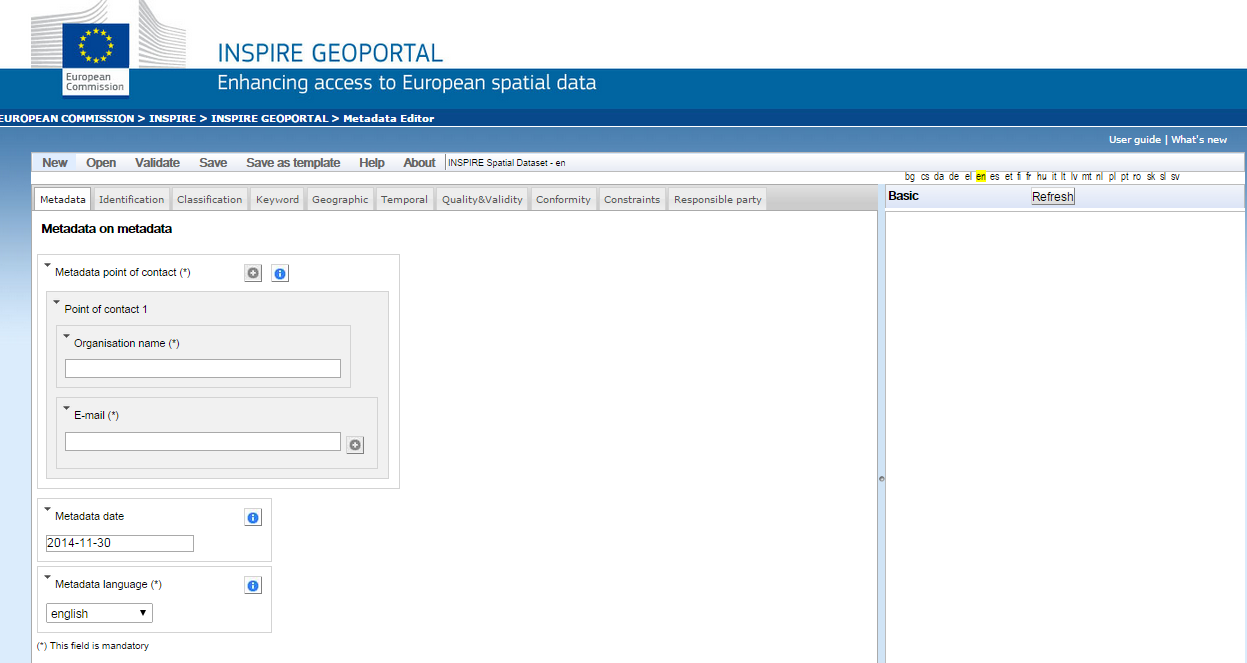
Task: Switch to the Temporal tab
Action: [404, 199]
